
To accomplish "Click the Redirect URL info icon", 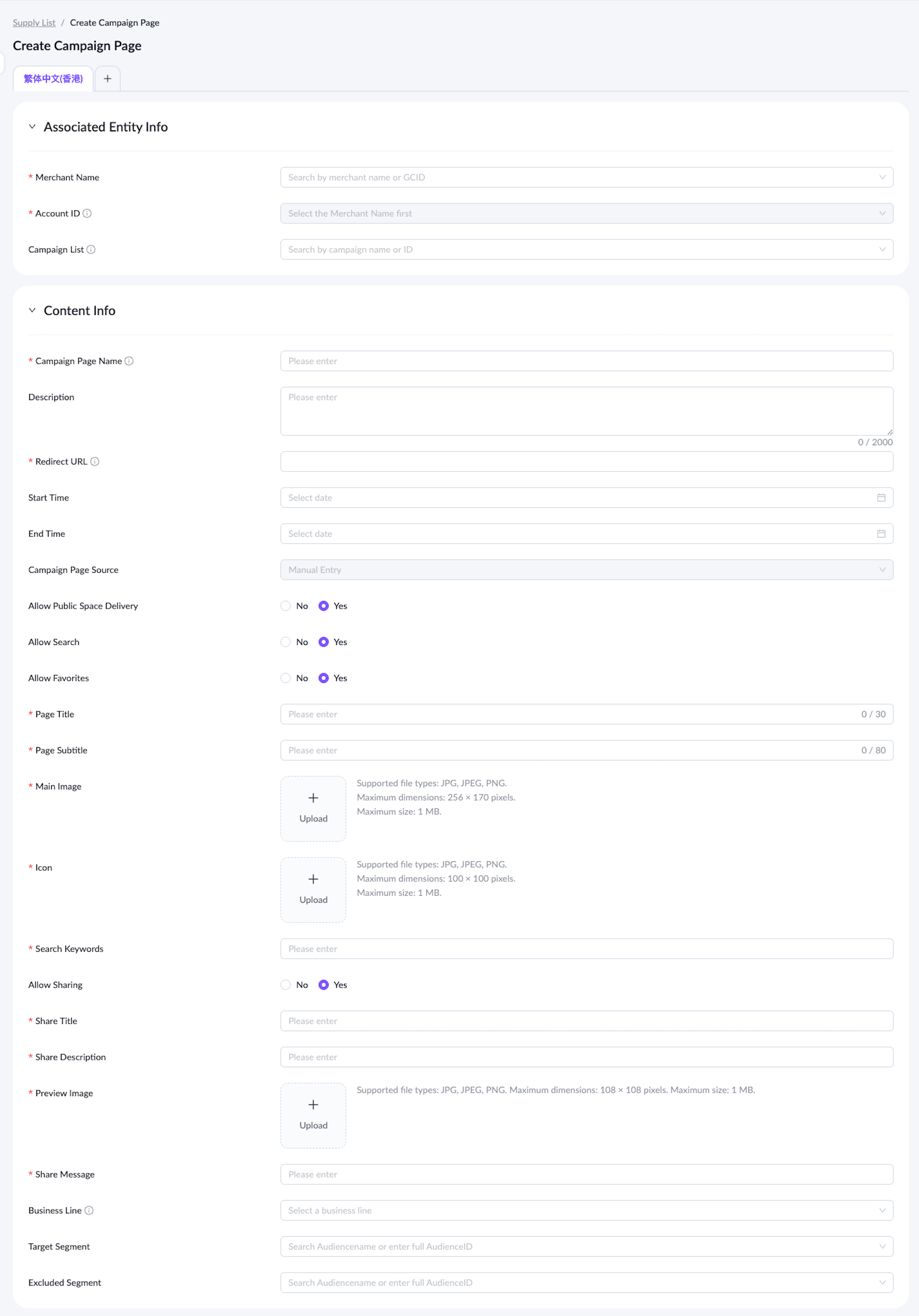I will pos(95,461).
